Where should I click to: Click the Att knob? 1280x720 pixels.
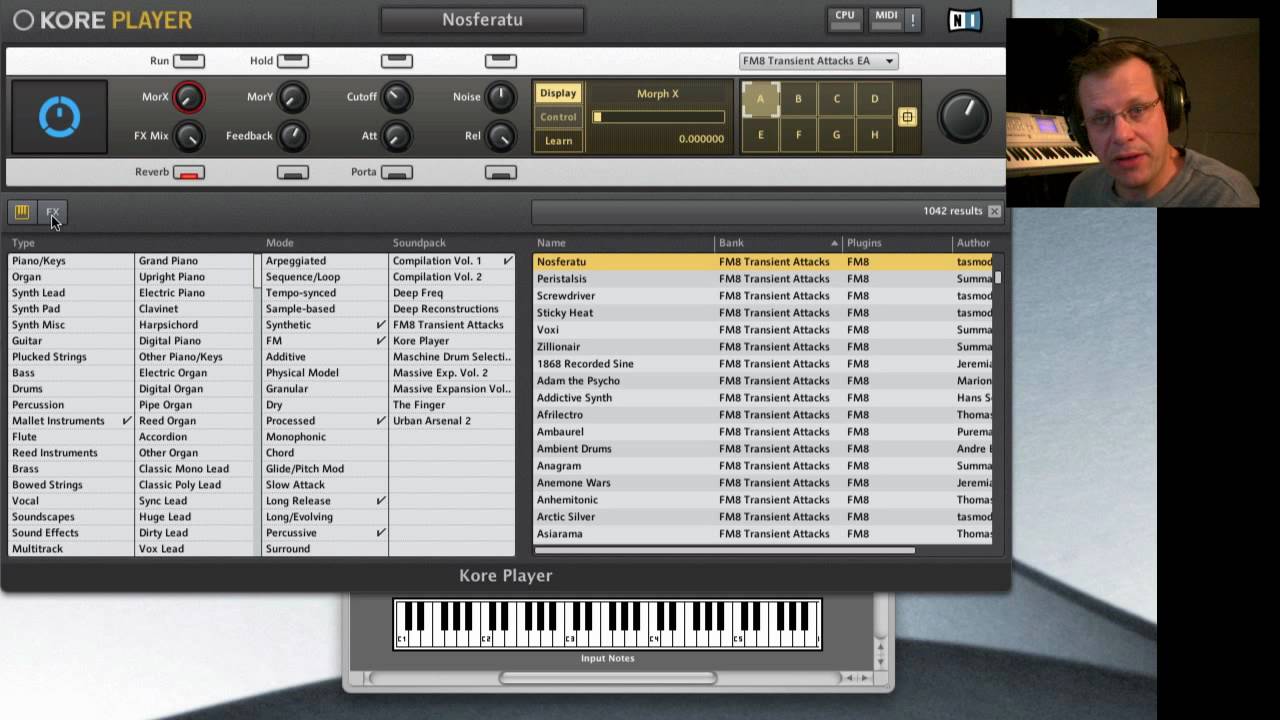[x=396, y=136]
